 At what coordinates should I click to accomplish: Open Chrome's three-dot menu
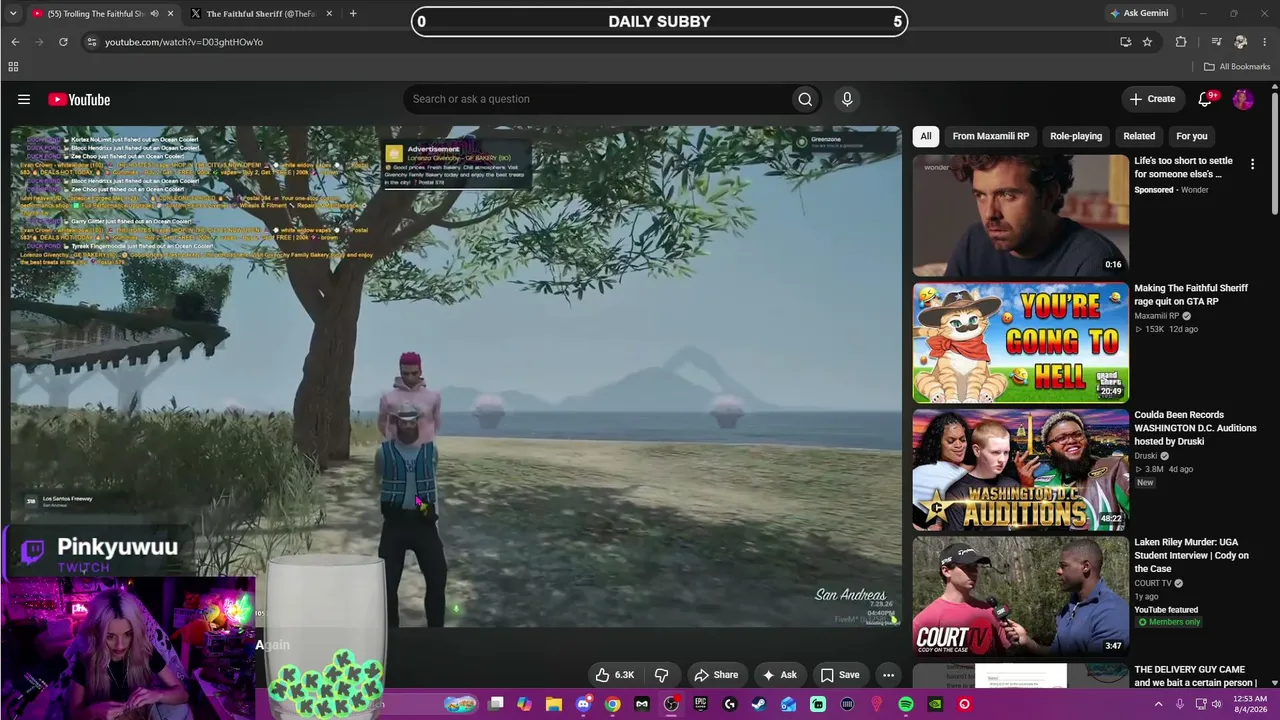coord(1265,42)
